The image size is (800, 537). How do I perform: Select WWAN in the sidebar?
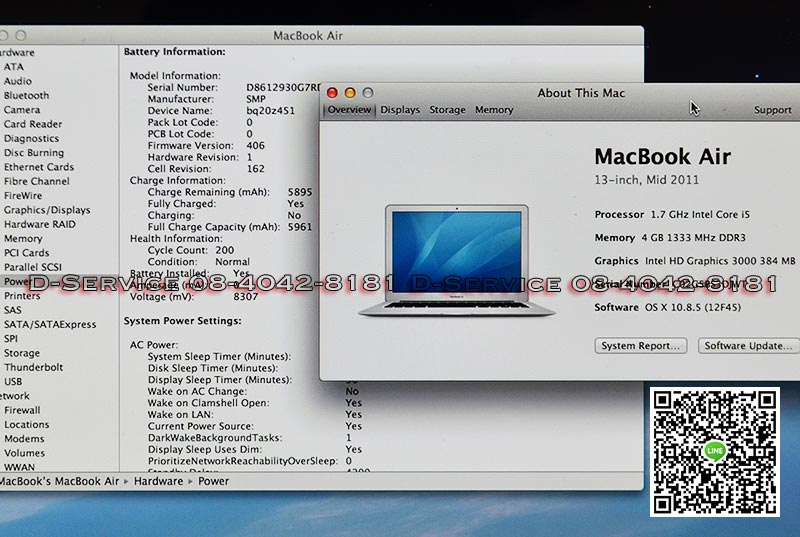pyautogui.click(x=19, y=467)
